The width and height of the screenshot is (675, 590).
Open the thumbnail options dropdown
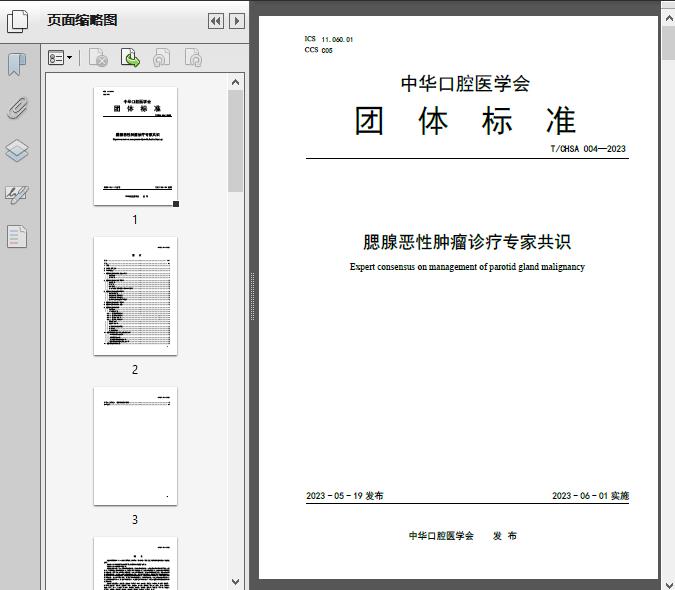[60, 58]
